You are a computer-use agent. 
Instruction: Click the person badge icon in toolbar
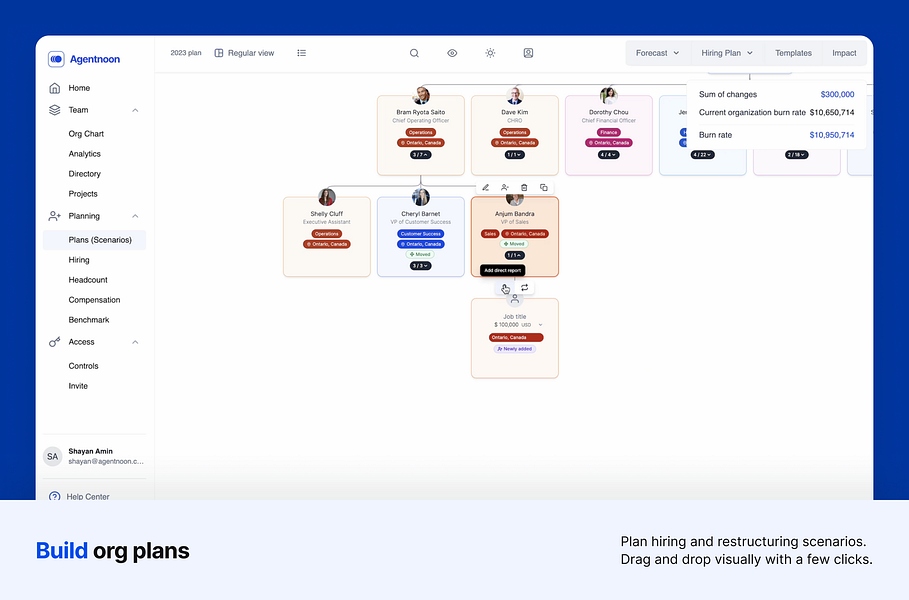(x=528, y=53)
